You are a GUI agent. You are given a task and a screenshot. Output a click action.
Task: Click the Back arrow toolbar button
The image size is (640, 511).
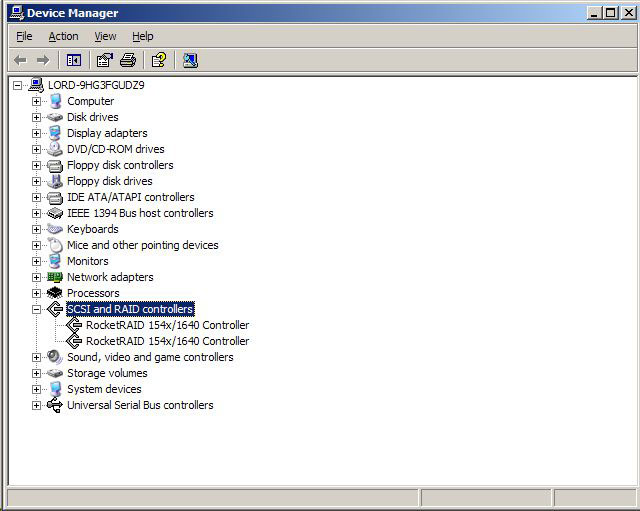[20, 60]
